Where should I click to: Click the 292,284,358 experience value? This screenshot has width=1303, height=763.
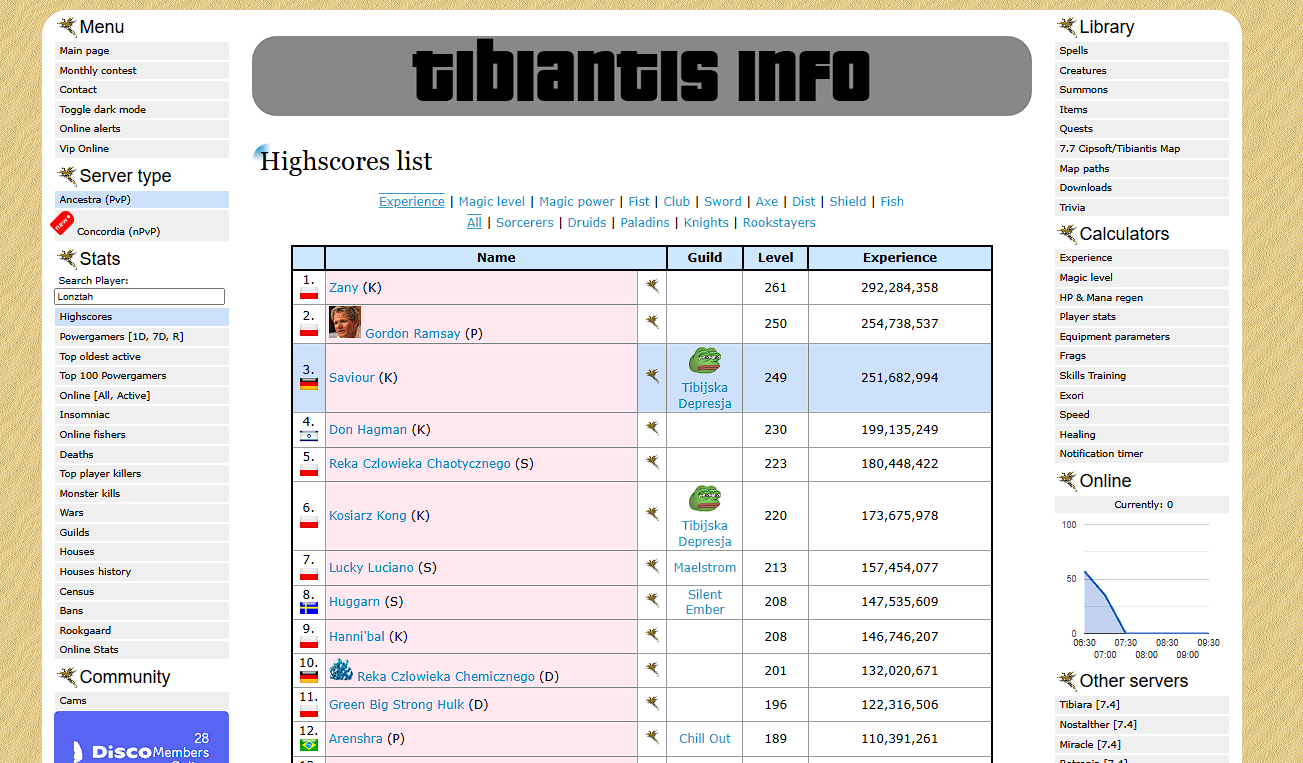tap(900, 287)
